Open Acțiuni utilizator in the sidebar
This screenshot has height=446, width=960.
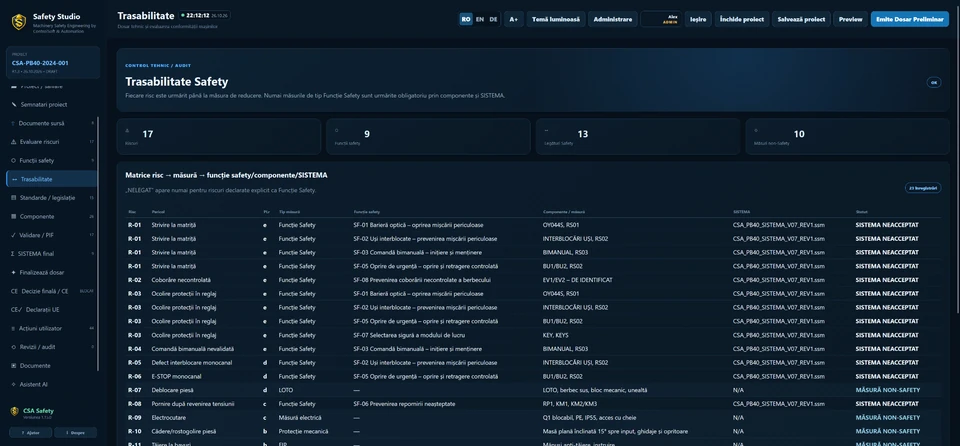(52, 328)
